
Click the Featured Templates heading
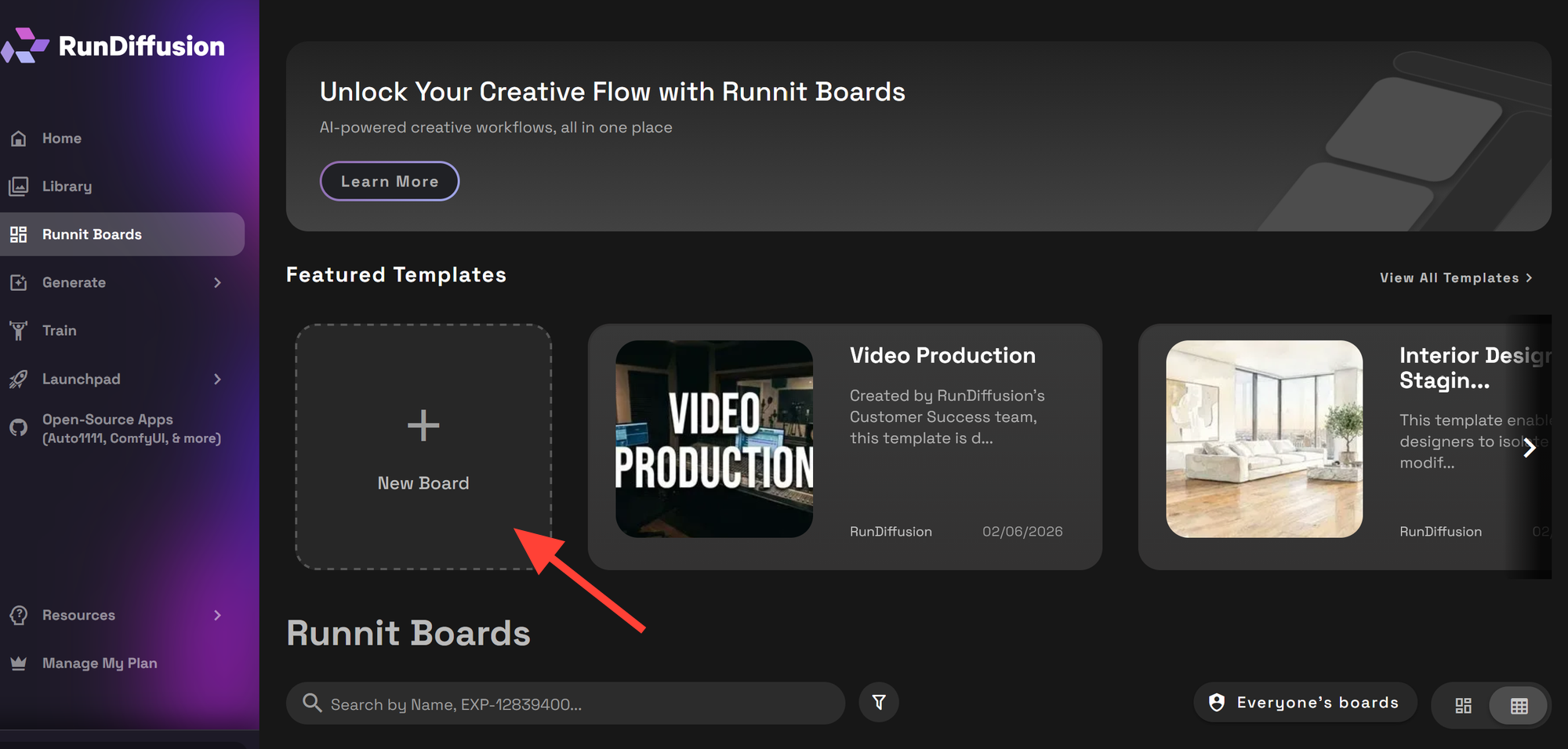(396, 275)
